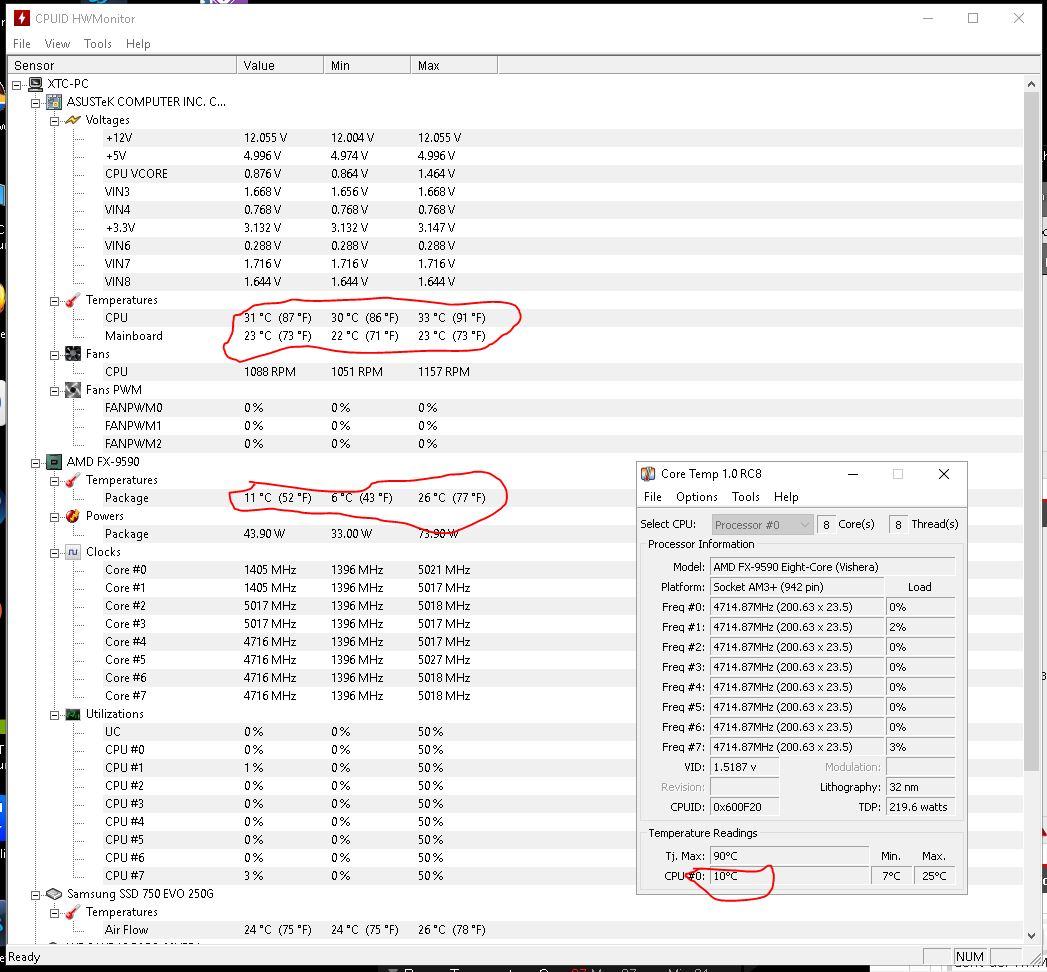Close the Core Temp window

[944, 474]
